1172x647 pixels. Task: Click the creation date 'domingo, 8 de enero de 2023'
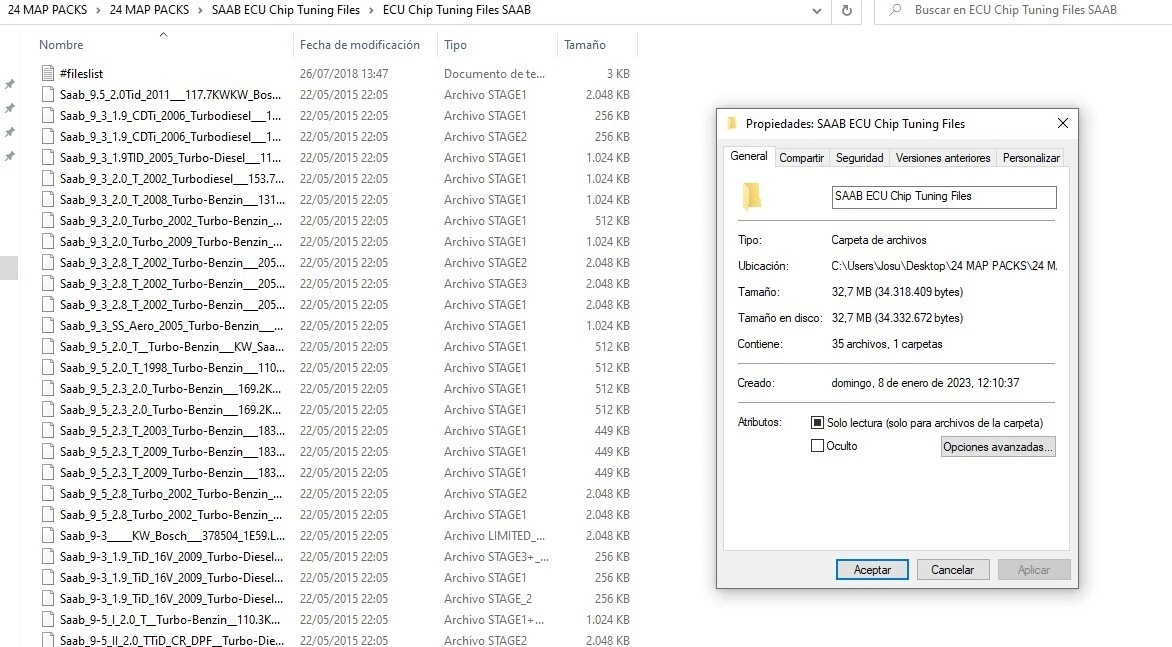point(925,383)
